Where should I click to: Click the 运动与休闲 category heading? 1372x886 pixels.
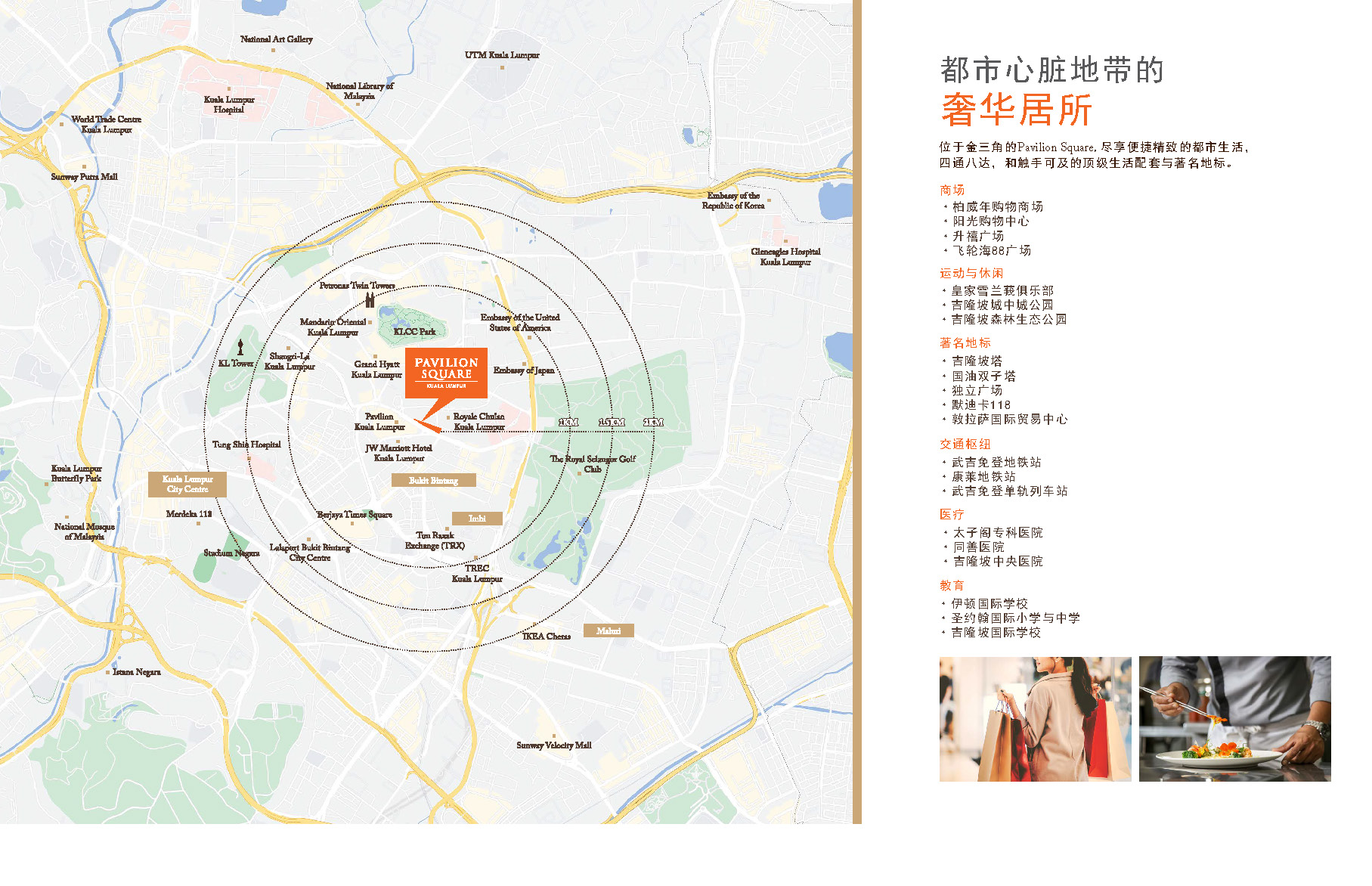click(971, 274)
